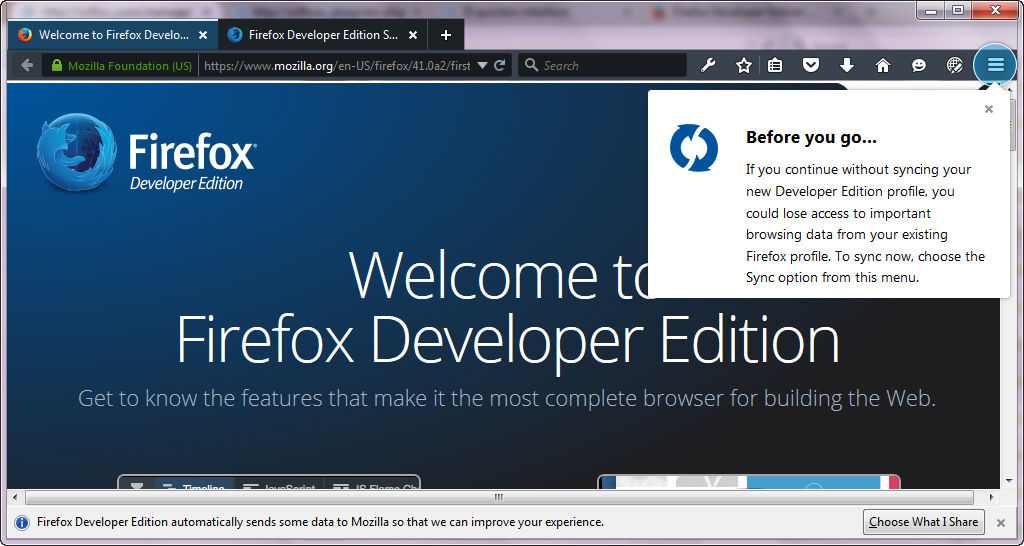
Task: Open a new tab with plus button
Action: click(x=445, y=35)
